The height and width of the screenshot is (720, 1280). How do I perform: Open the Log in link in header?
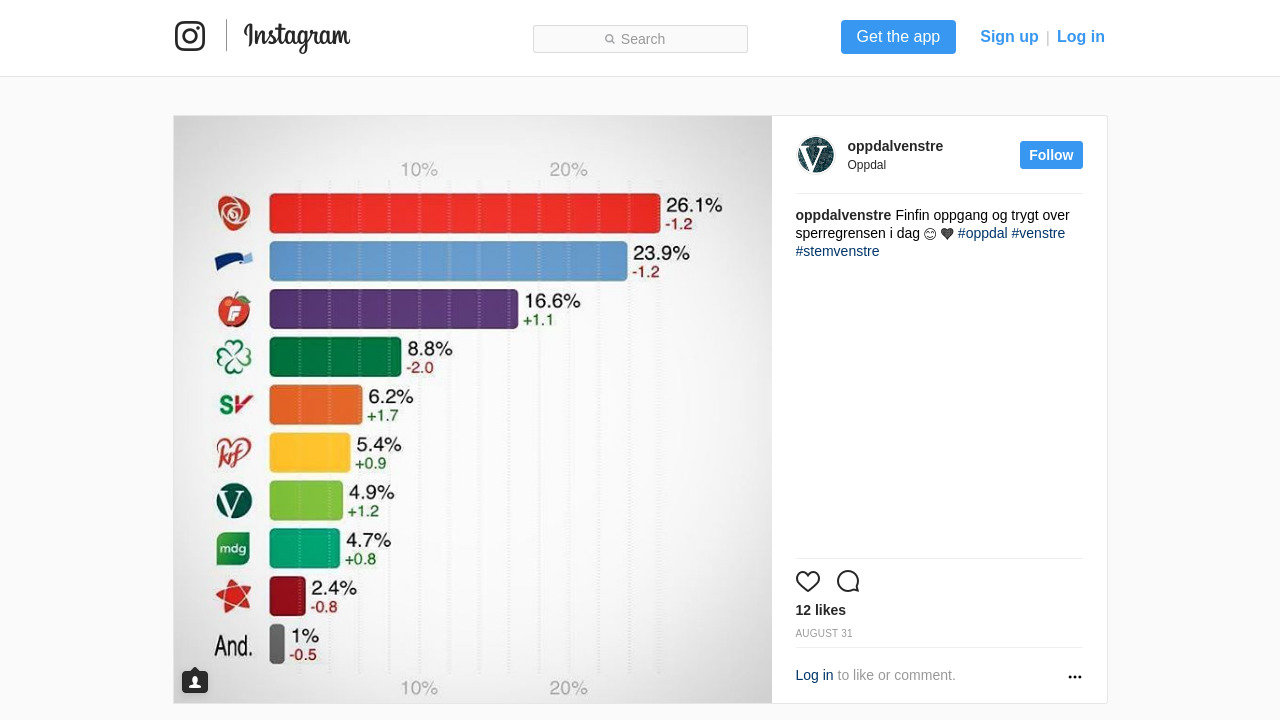pyautogui.click(x=1081, y=37)
